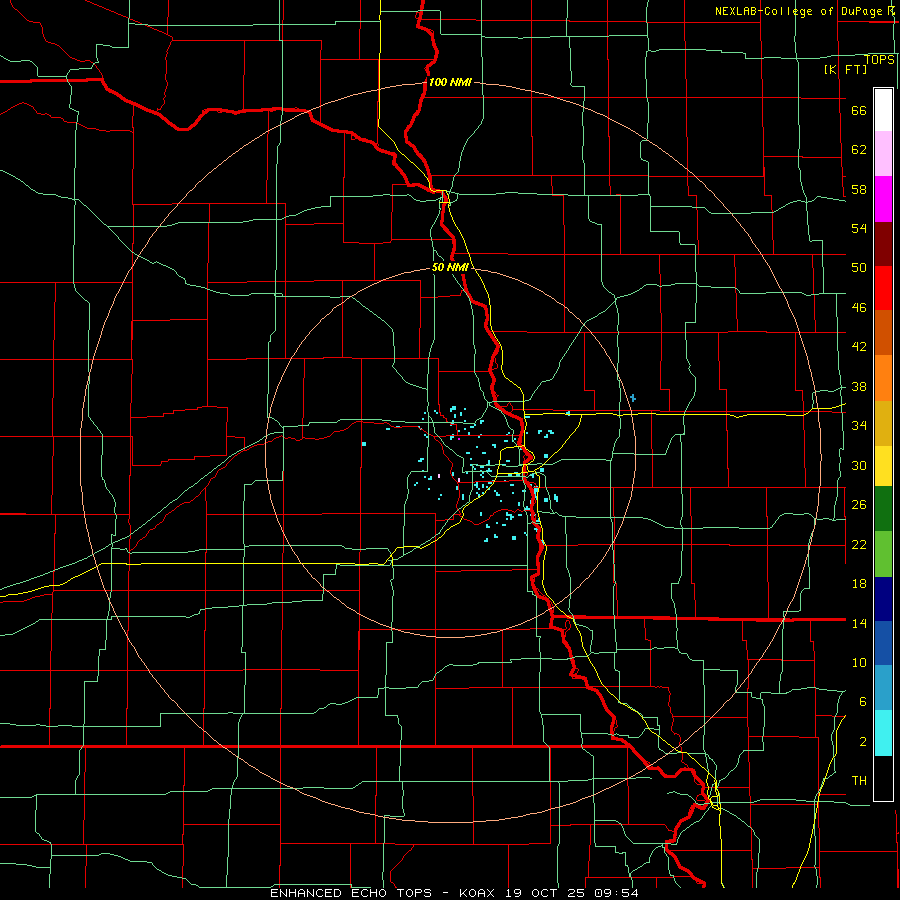Click the "46" scale value
The width and height of the screenshot is (900, 900).
(x=859, y=308)
